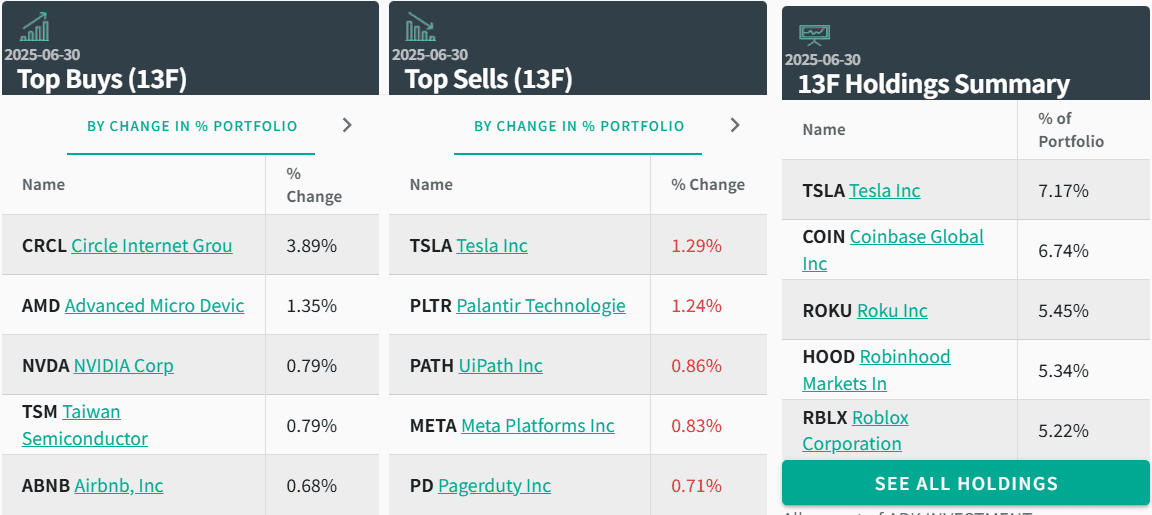
Task: Click the See All Holdings button
Action: pos(966,483)
